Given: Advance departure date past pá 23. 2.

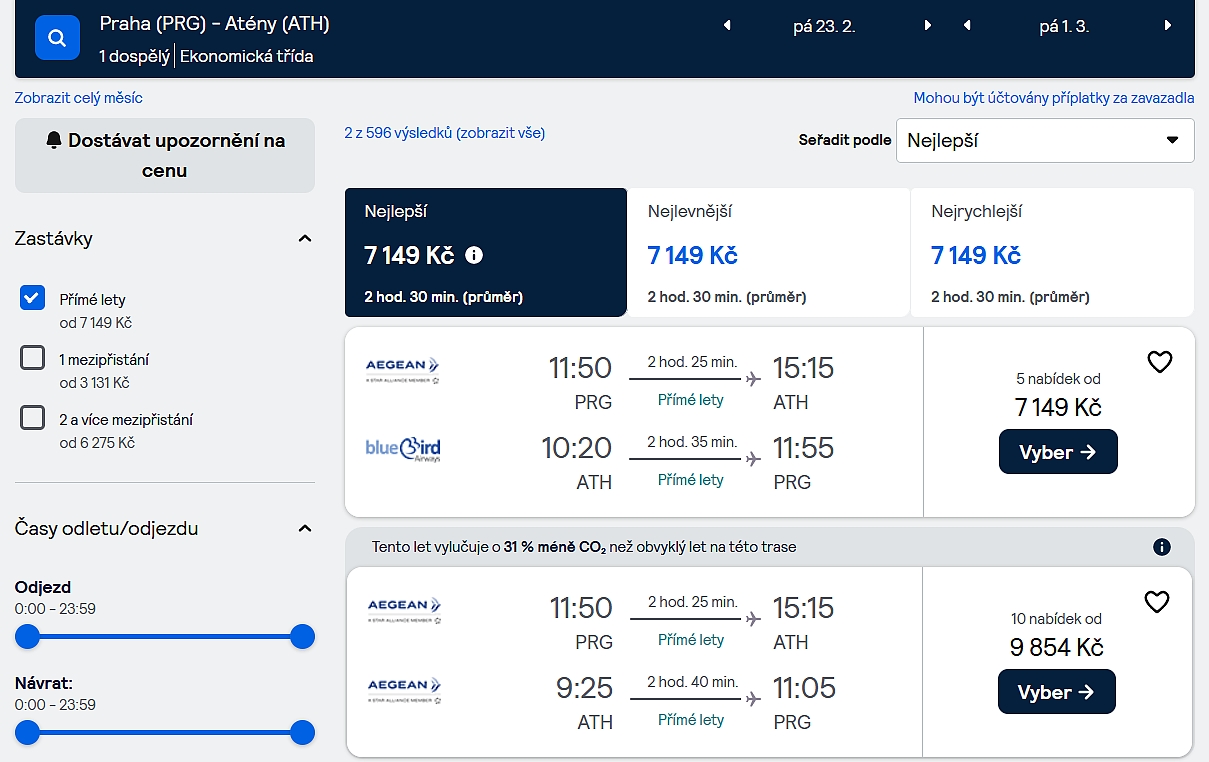Looking at the screenshot, I should [x=928, y=26].
